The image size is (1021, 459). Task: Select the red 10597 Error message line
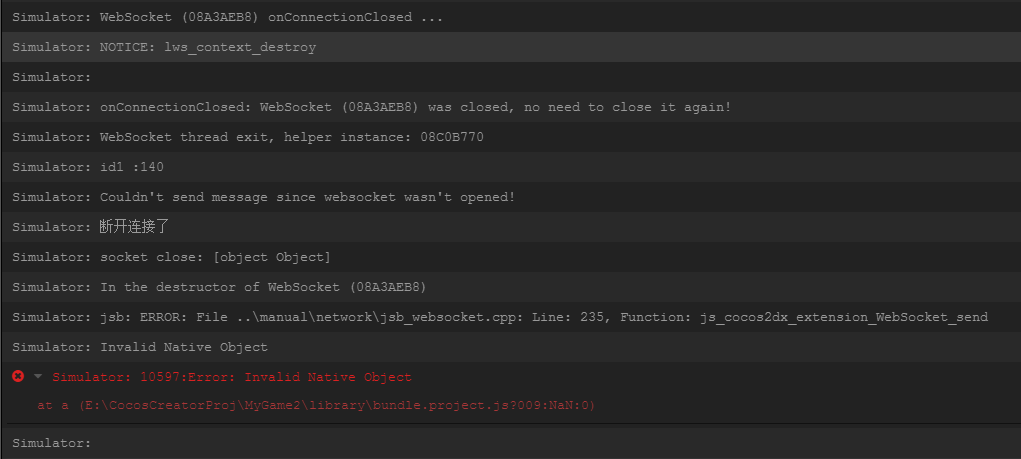(x=231, y=377)
